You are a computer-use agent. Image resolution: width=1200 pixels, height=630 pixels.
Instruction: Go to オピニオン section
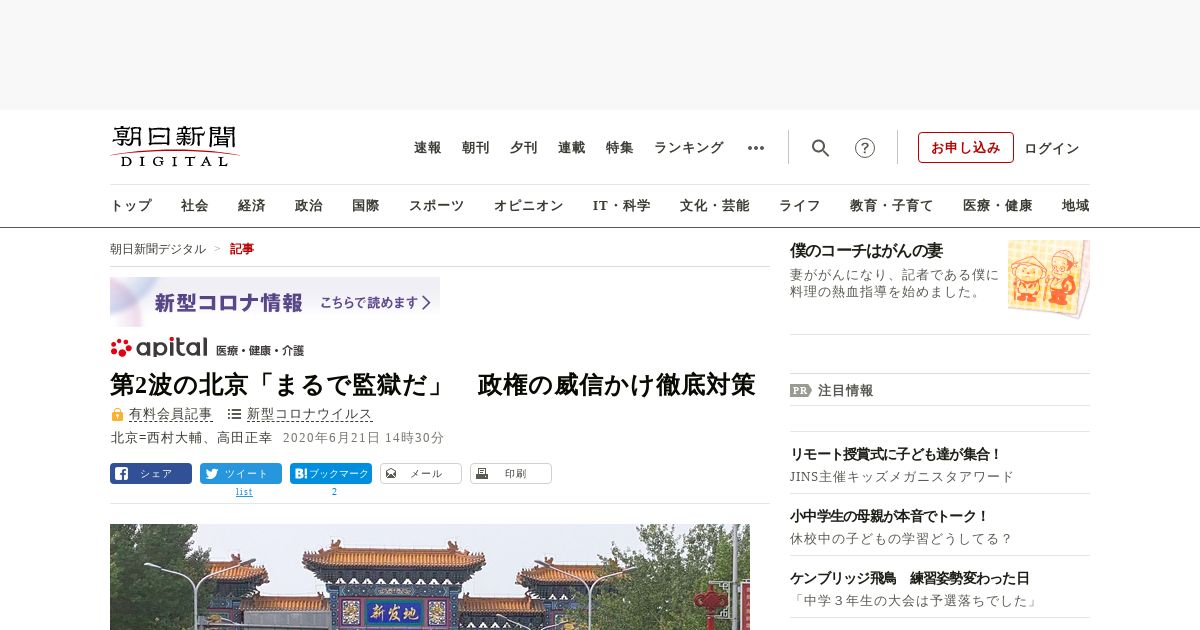coord(528,206)
